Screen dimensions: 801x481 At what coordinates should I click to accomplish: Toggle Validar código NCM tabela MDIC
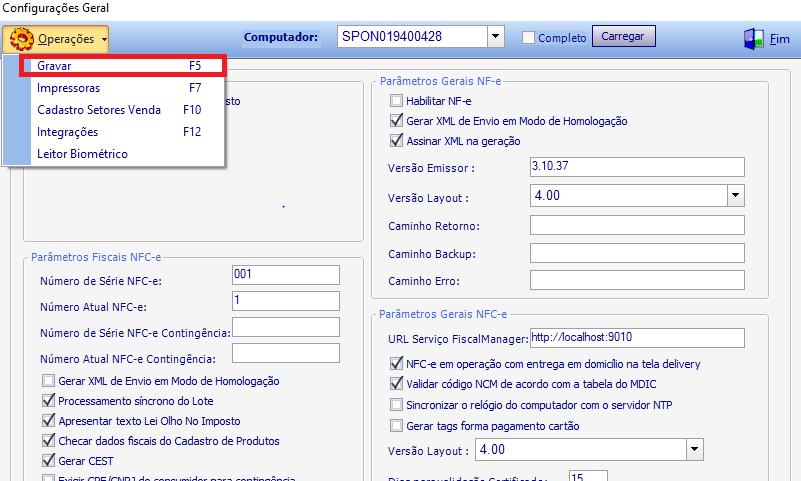pos(396,383)
